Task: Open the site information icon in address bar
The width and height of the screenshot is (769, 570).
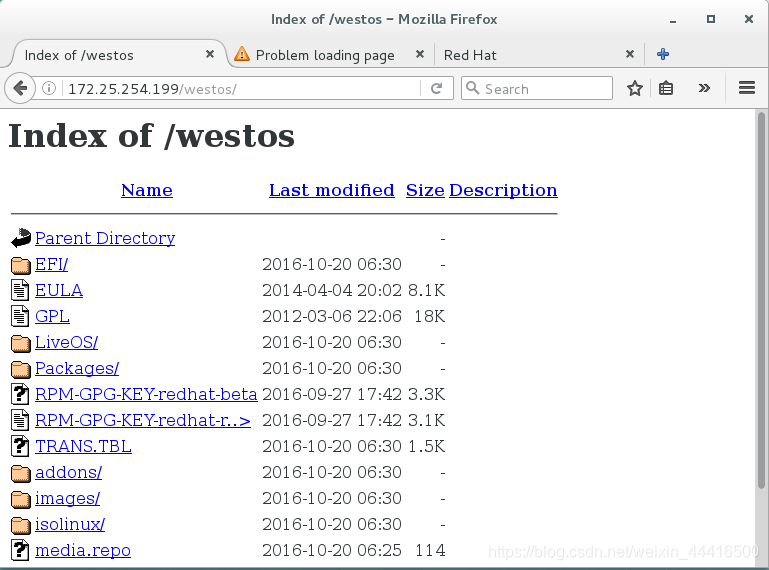Action: pos(49,88)
